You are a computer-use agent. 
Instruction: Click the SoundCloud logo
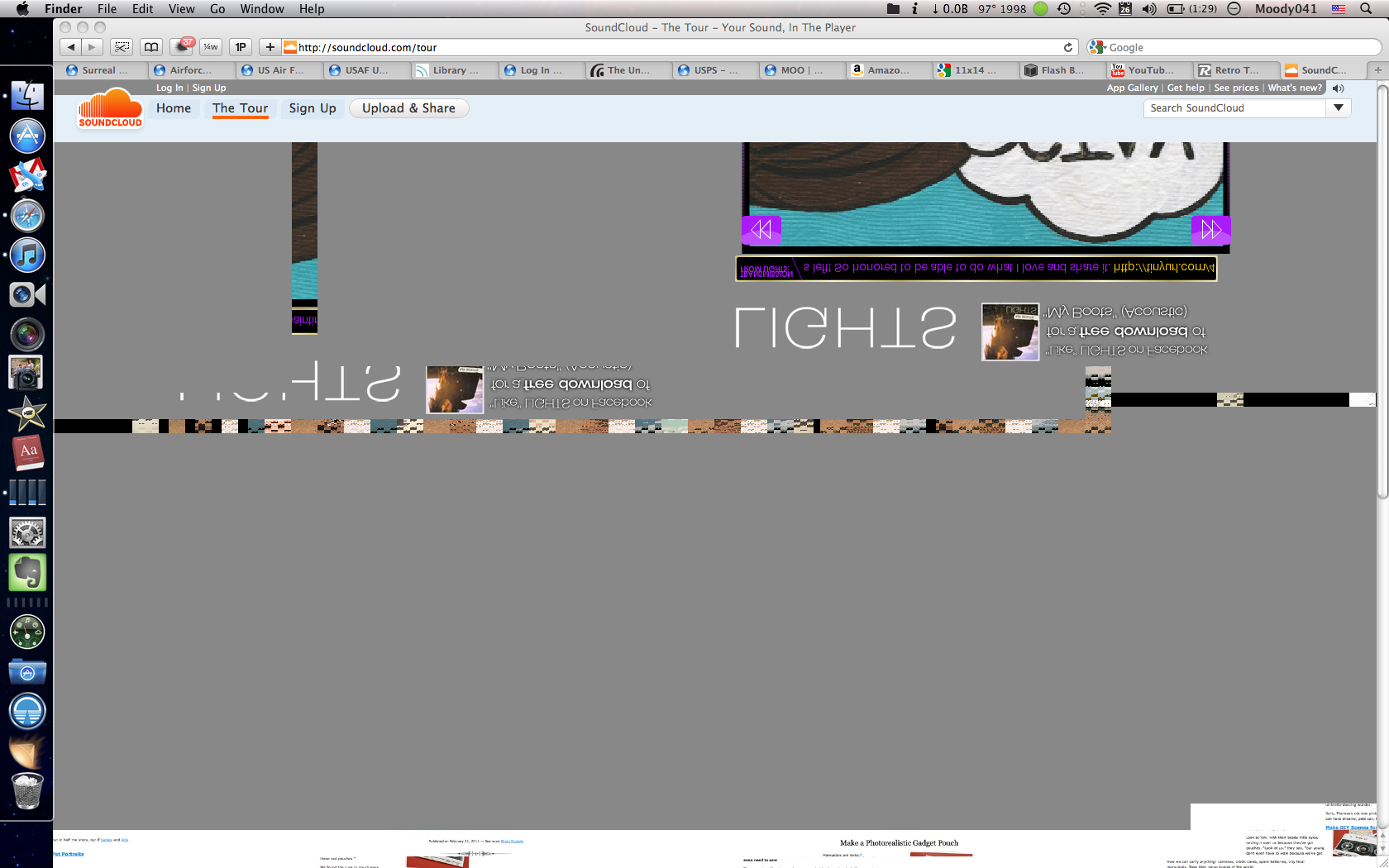(x=110, y=108)
